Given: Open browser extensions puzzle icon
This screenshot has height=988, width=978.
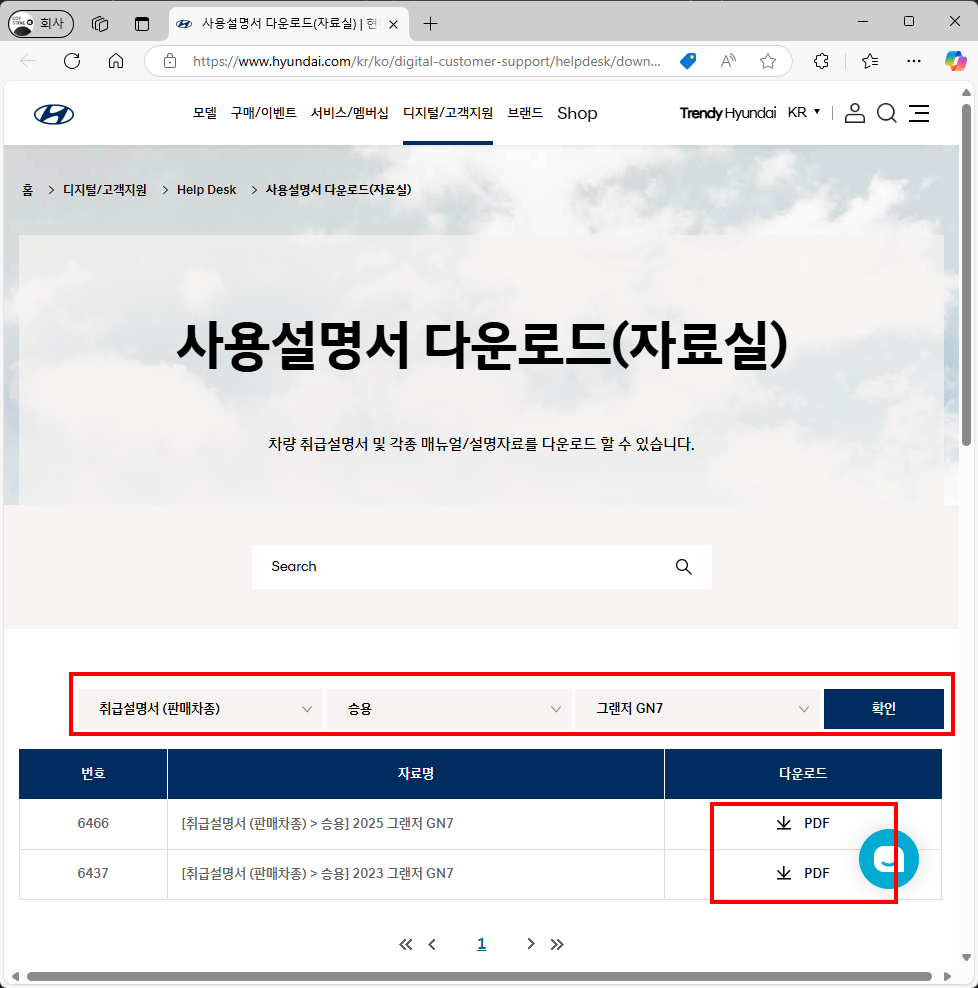Looking at the screenshot, I should click(x=821, y=61).
